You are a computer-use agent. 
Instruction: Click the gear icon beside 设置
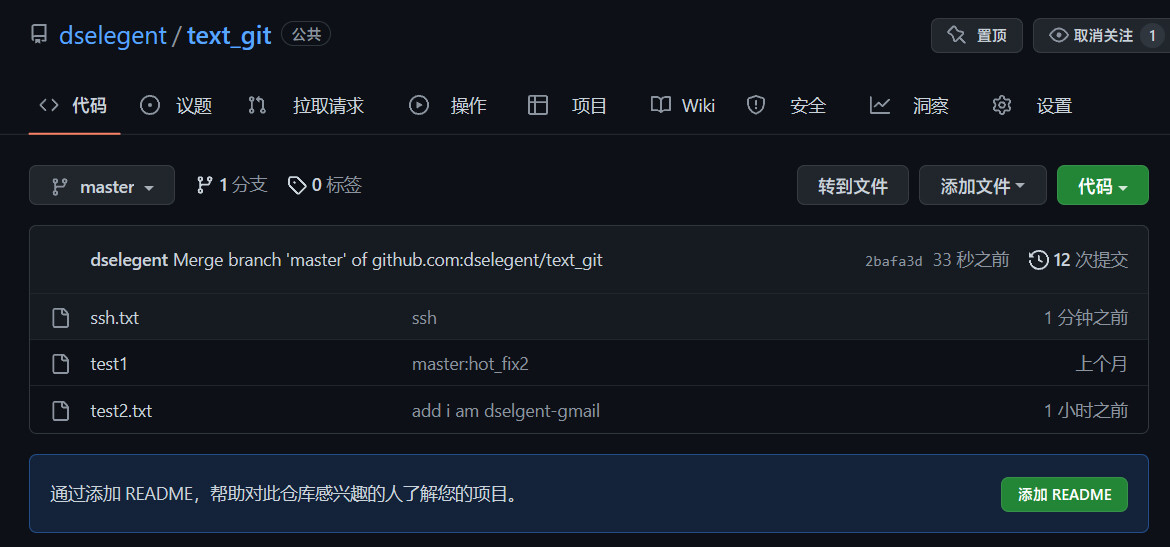(x=1001, y=105)
